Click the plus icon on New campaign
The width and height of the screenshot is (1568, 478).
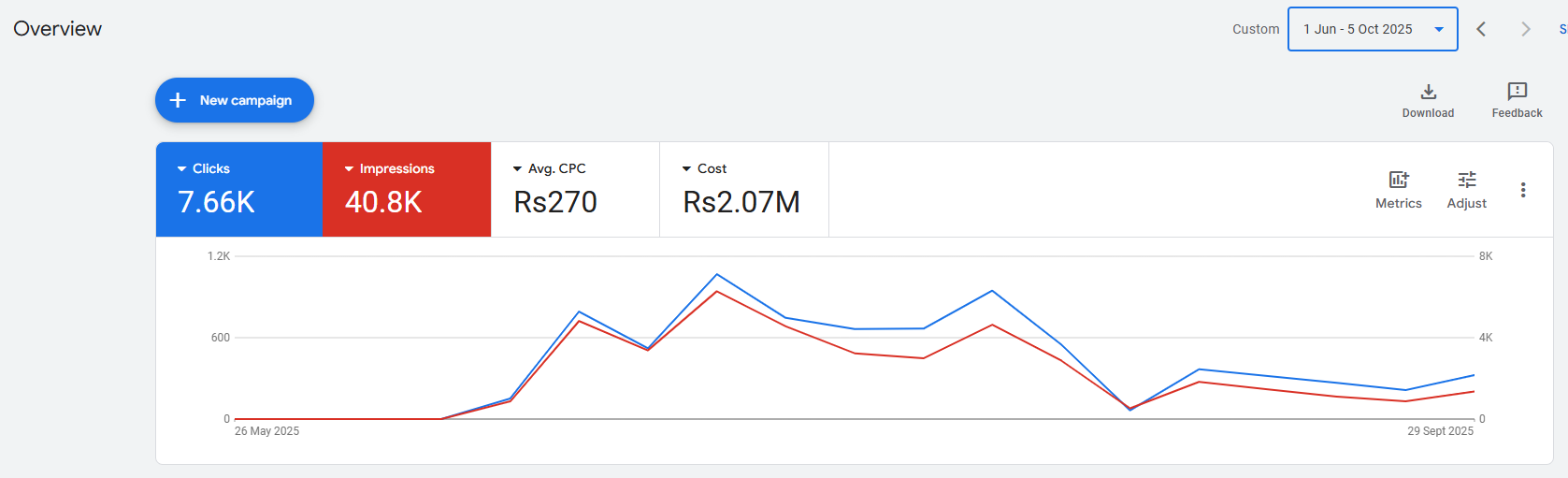click(178, 100)
